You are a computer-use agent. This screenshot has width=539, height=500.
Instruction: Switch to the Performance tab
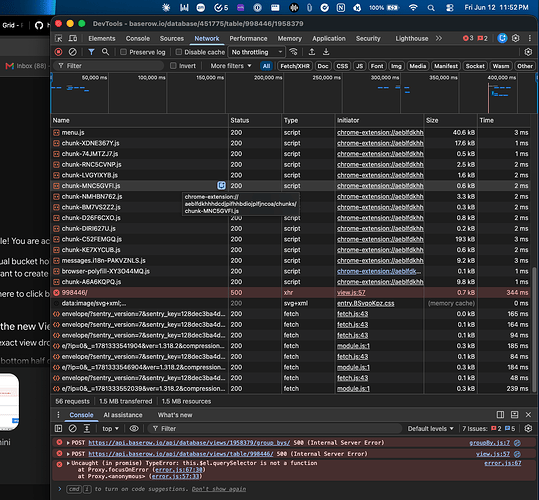pos(248,38)
